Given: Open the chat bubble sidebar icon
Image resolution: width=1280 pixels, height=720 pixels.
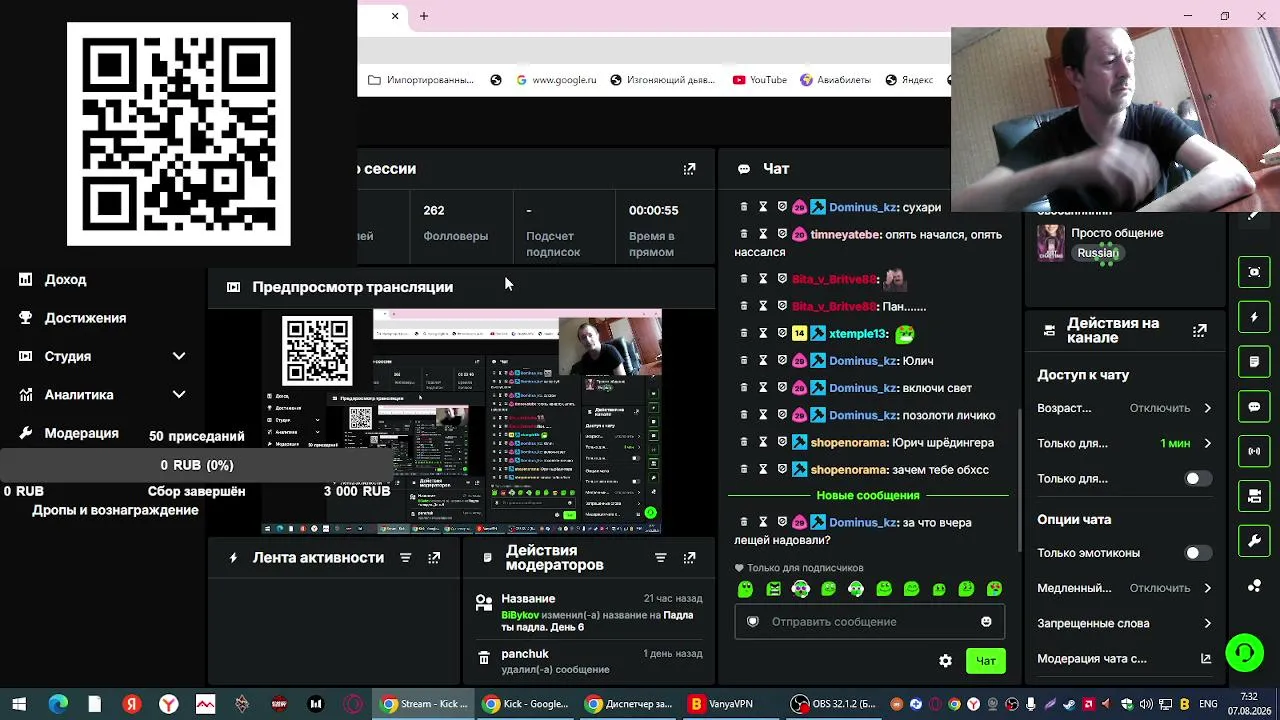Looking at the screenshot, I should pos(1254,407).
